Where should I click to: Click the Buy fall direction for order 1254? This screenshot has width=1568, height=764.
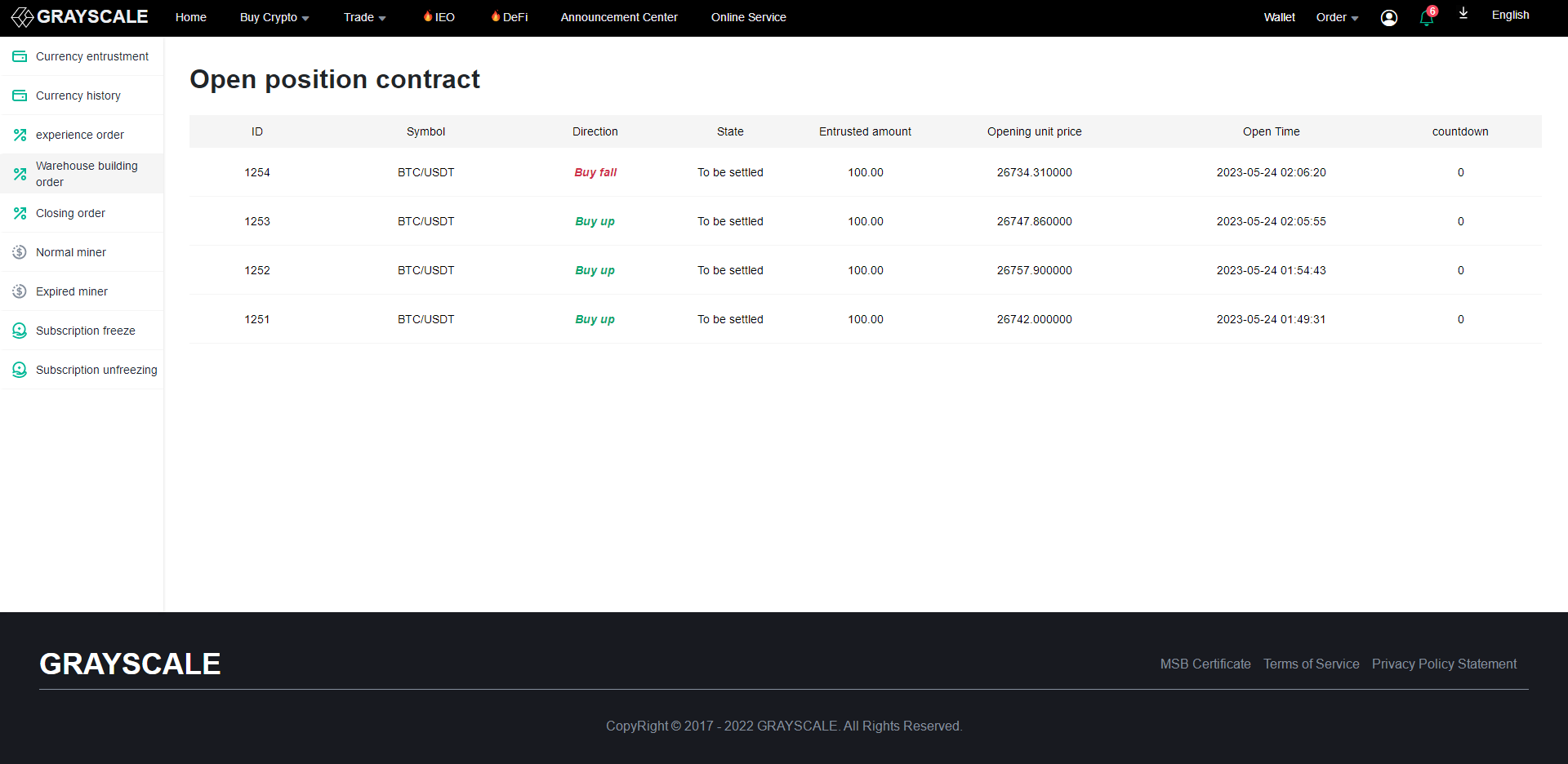[595, 172]
